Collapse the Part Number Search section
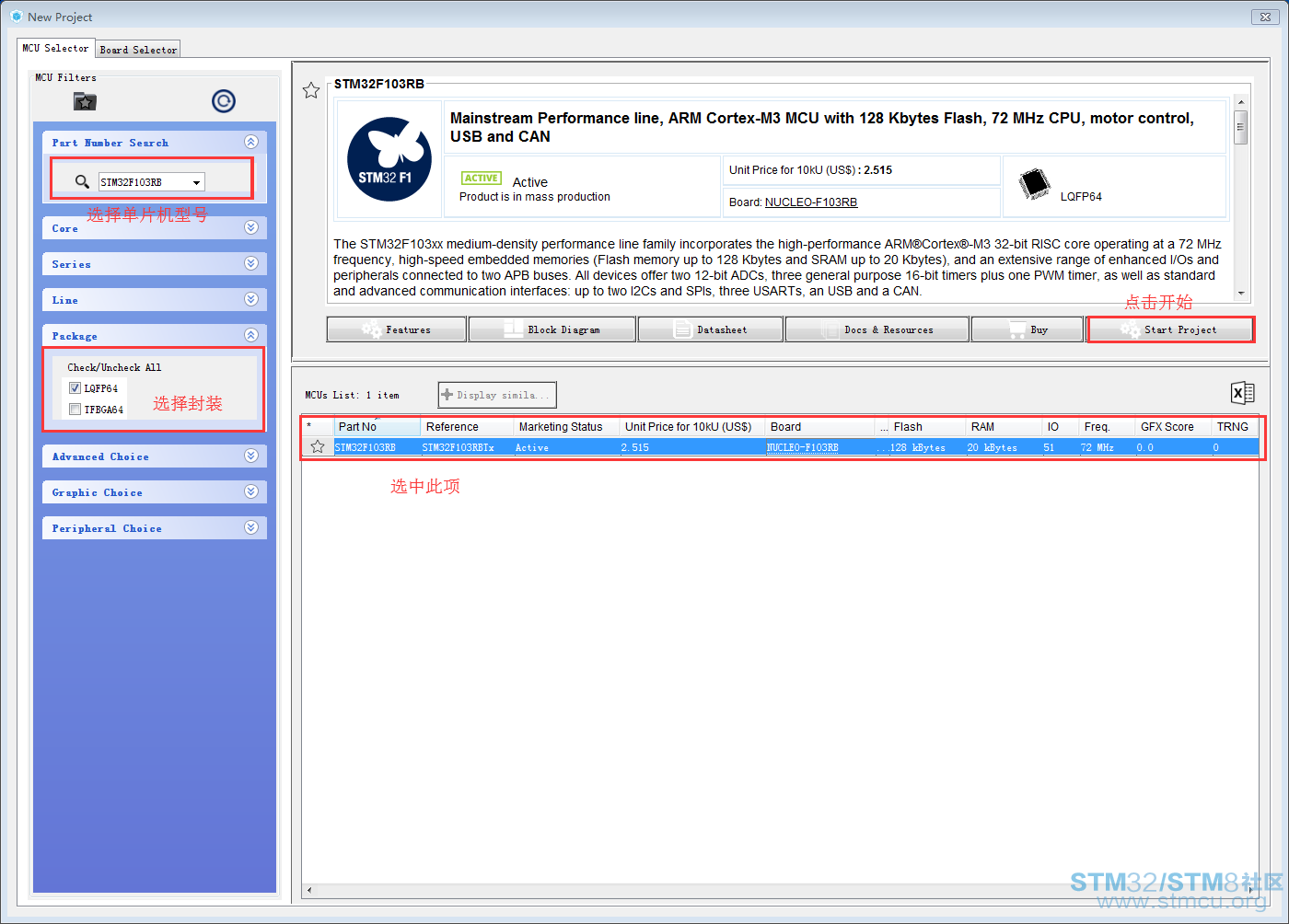This screenshot has height=924, width=1289. point(251,143)
